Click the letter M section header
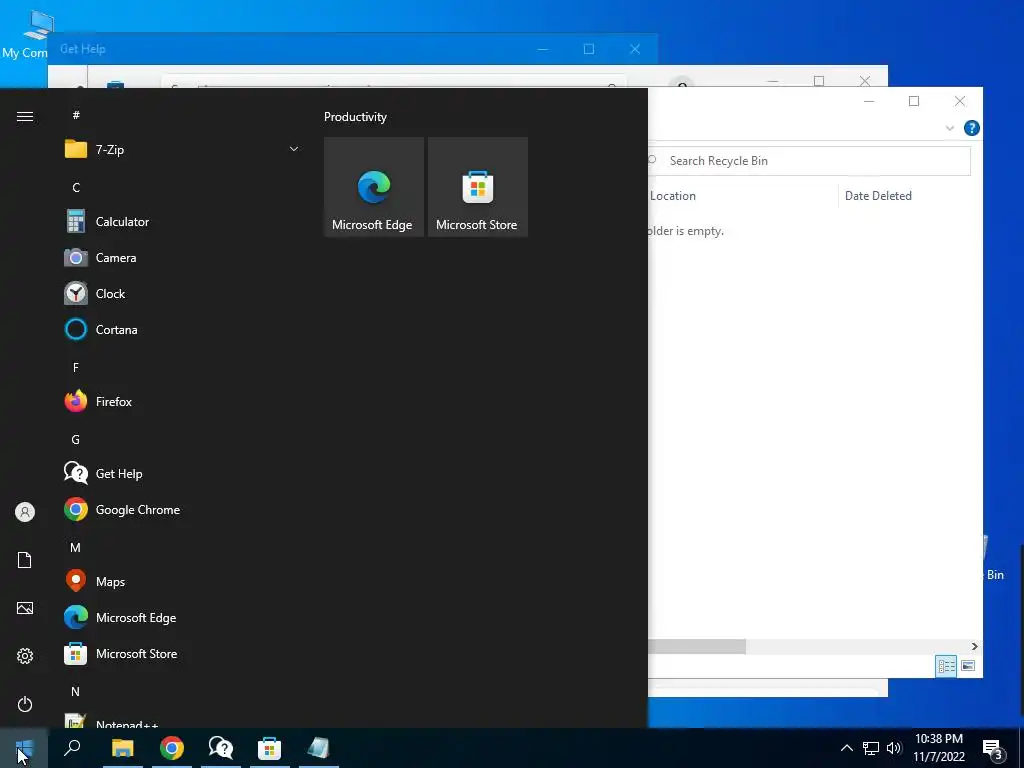Screen dimensions: 1024x768 pyautogui.click(x=76, y=547)
